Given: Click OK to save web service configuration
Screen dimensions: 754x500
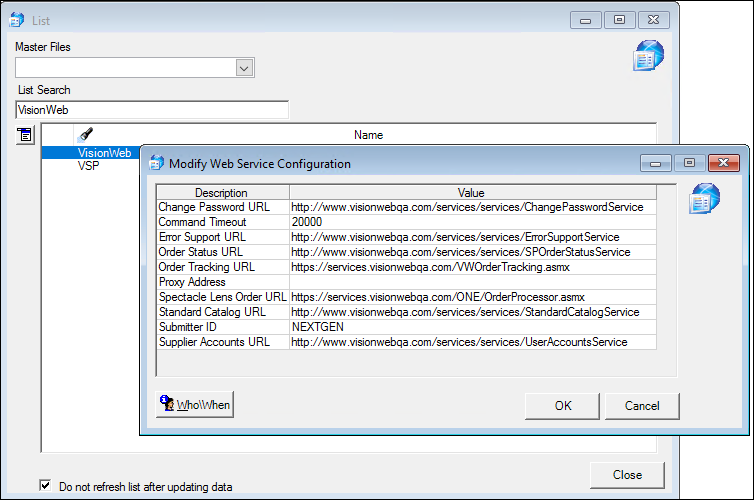Looking at the screenshot, I should 563,406.
